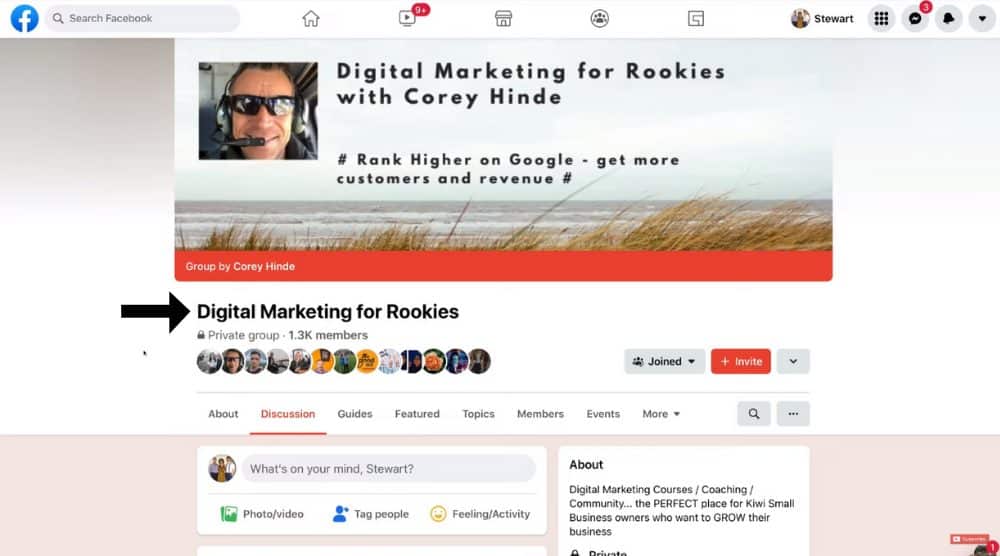The height and width of the screenshot is (556, 1000).
Task: Click the Feeling/Activity post option
Action: [480, 514]
